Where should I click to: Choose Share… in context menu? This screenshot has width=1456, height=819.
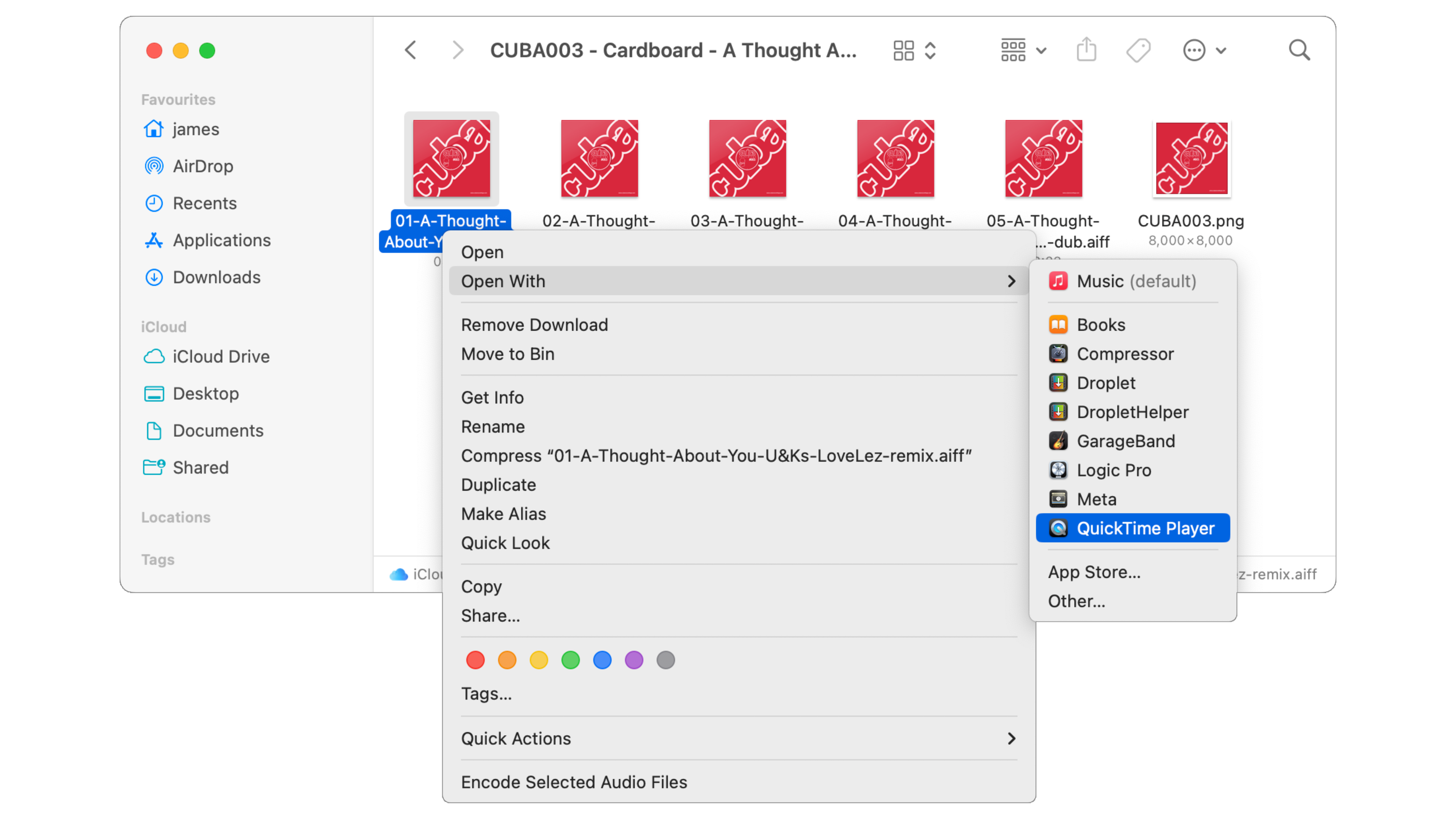739,615
